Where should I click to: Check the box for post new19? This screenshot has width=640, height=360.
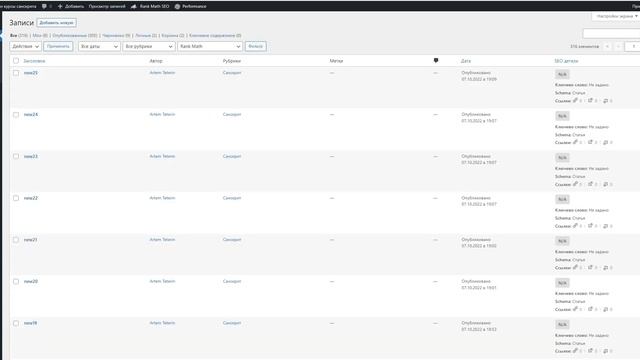pos(16,323)
